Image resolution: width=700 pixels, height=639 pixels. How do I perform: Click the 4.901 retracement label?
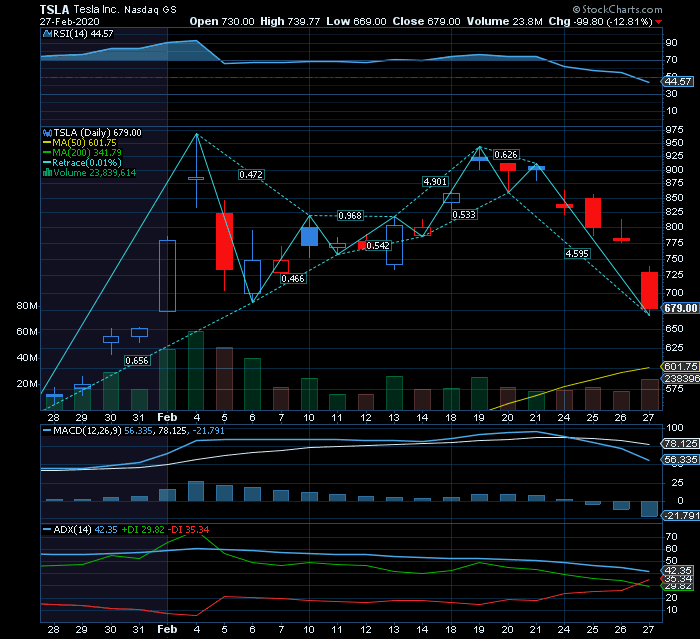[x=435, y=181]
